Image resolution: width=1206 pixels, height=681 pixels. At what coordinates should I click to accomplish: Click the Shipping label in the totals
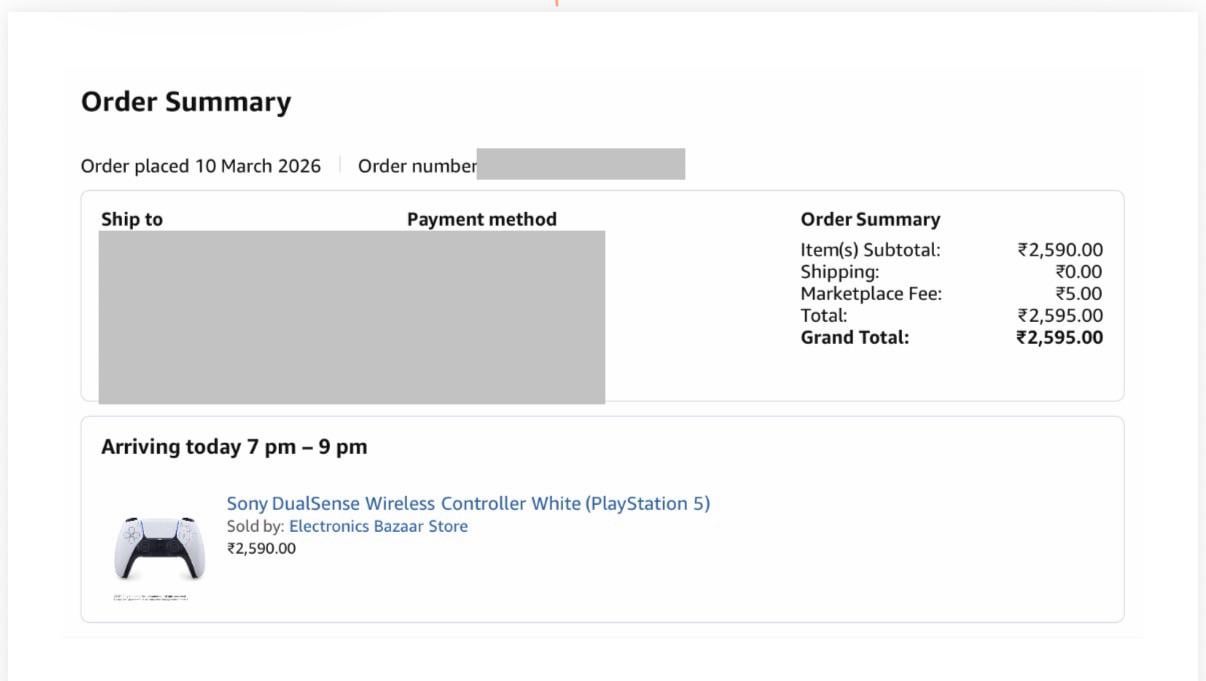coord(840,272)
